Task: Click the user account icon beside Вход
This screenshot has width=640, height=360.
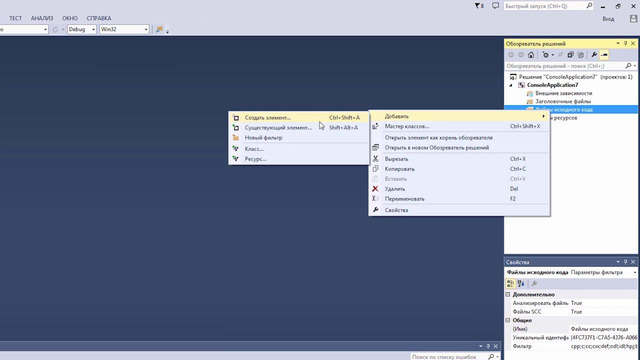Action: point(633,19)
